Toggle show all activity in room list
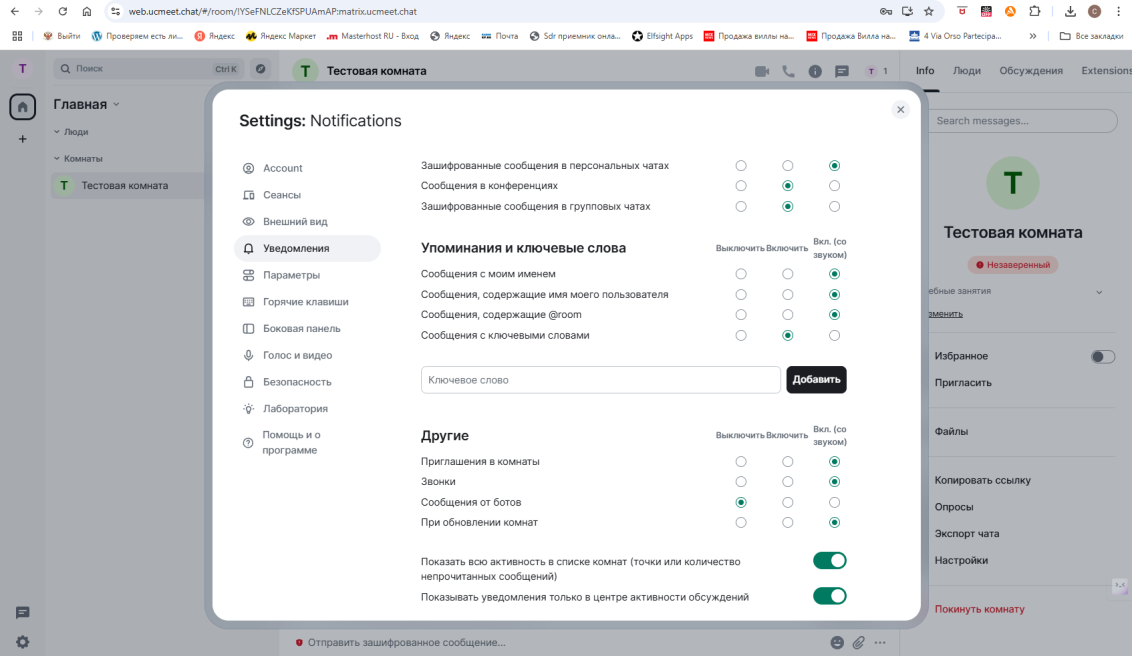 tap(829, 561)
